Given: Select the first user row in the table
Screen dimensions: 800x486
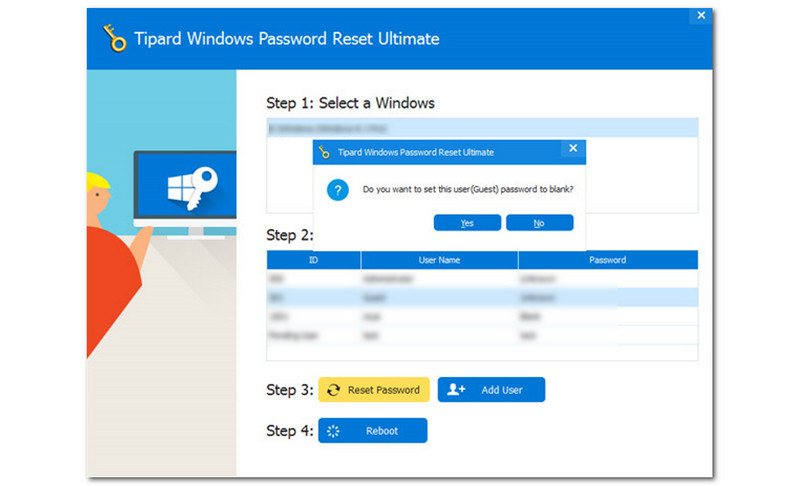Looking at the screenshot, I should (x=482, y=278).
